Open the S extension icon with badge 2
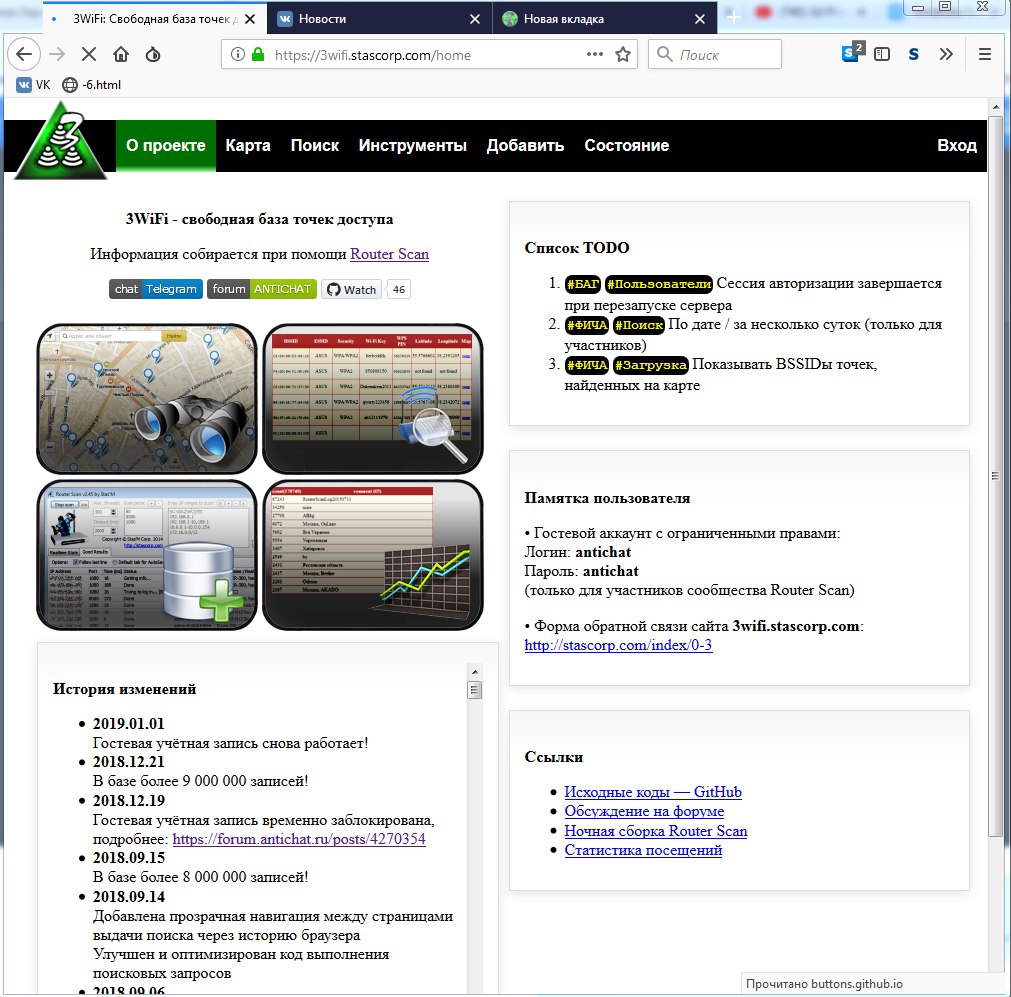Screen dimensions: 1011x997 pos(852,52)
